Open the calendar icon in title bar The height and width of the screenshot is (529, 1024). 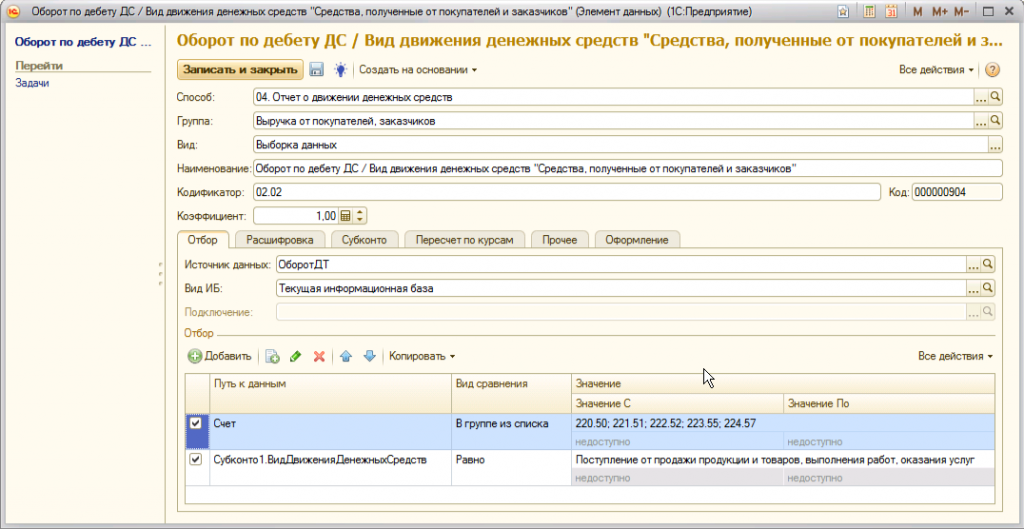point(890,11)
